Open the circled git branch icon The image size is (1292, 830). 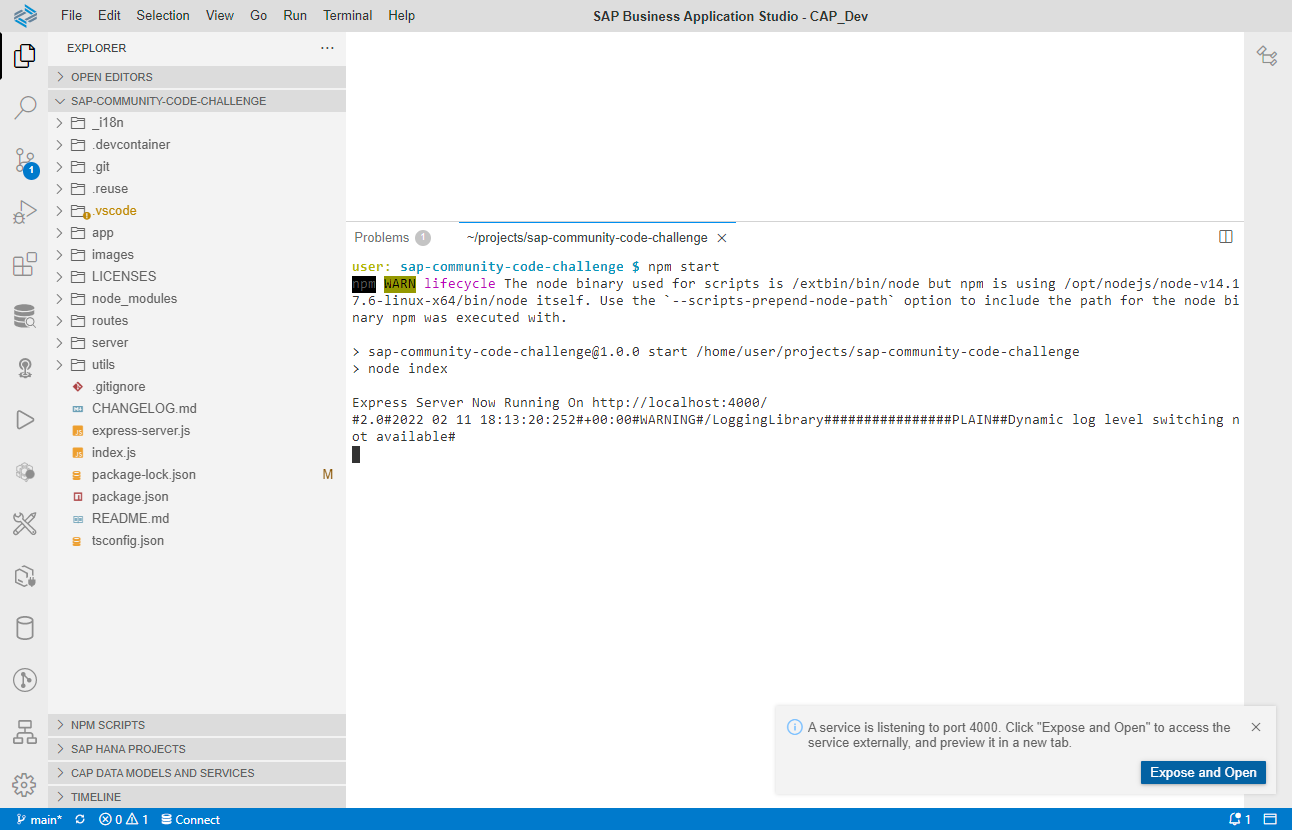coord(25,680)
